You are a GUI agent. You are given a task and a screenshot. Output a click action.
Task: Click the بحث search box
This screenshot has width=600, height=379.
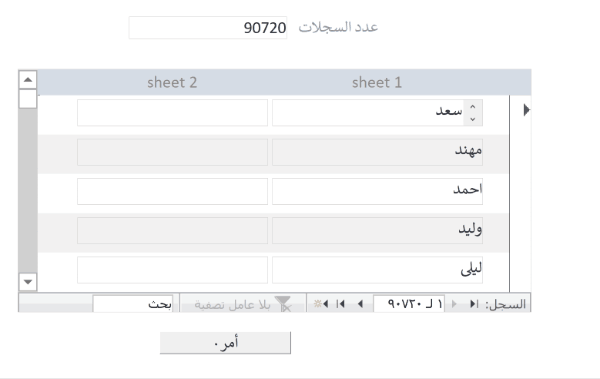133,304
